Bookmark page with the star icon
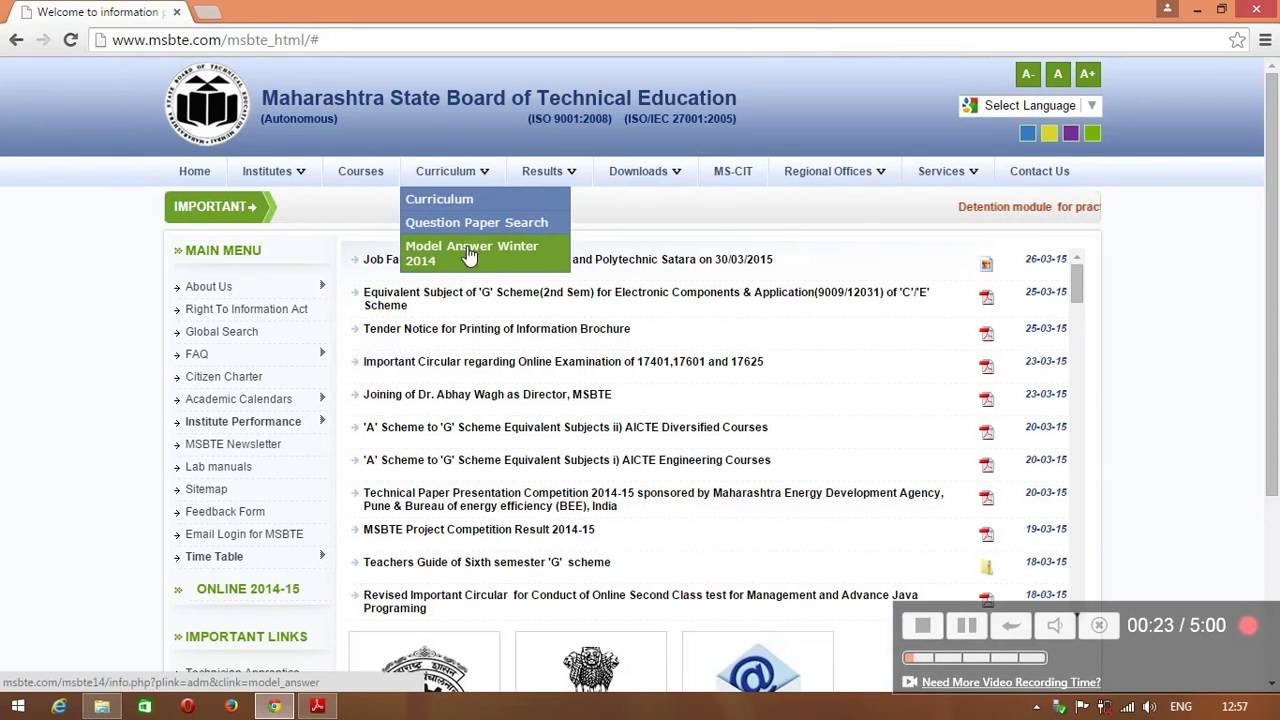This screenshot has width=1280, height=720. click(x=1237, y=40)
